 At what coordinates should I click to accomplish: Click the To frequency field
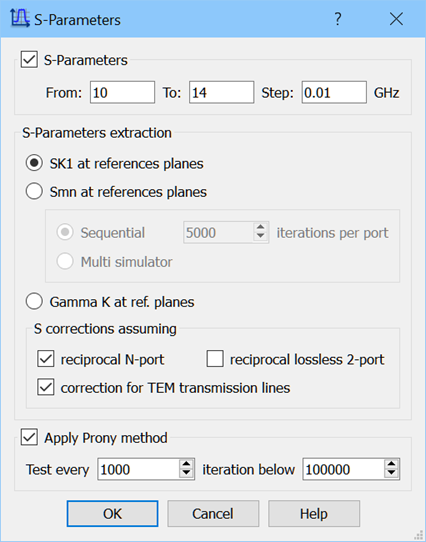pos(222,92)
